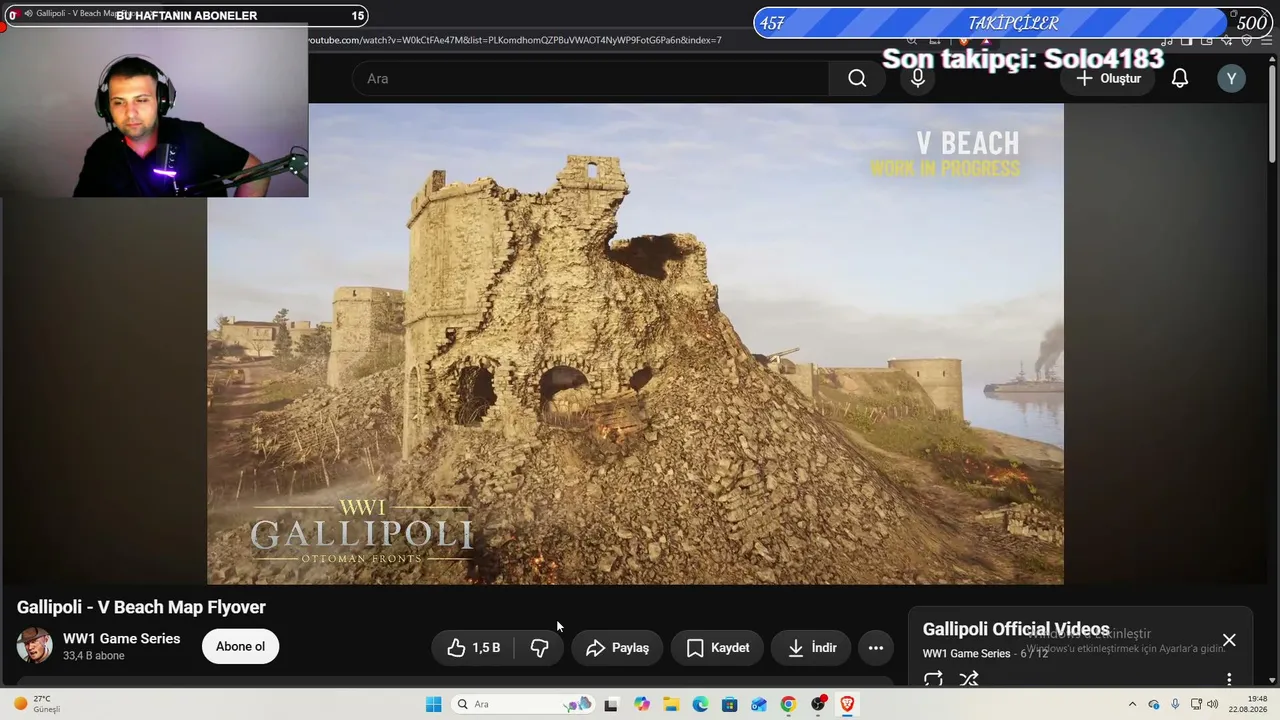Screen dimensions: 1280x720
Task: Toggle playlist loop
Action: (933, 679)
